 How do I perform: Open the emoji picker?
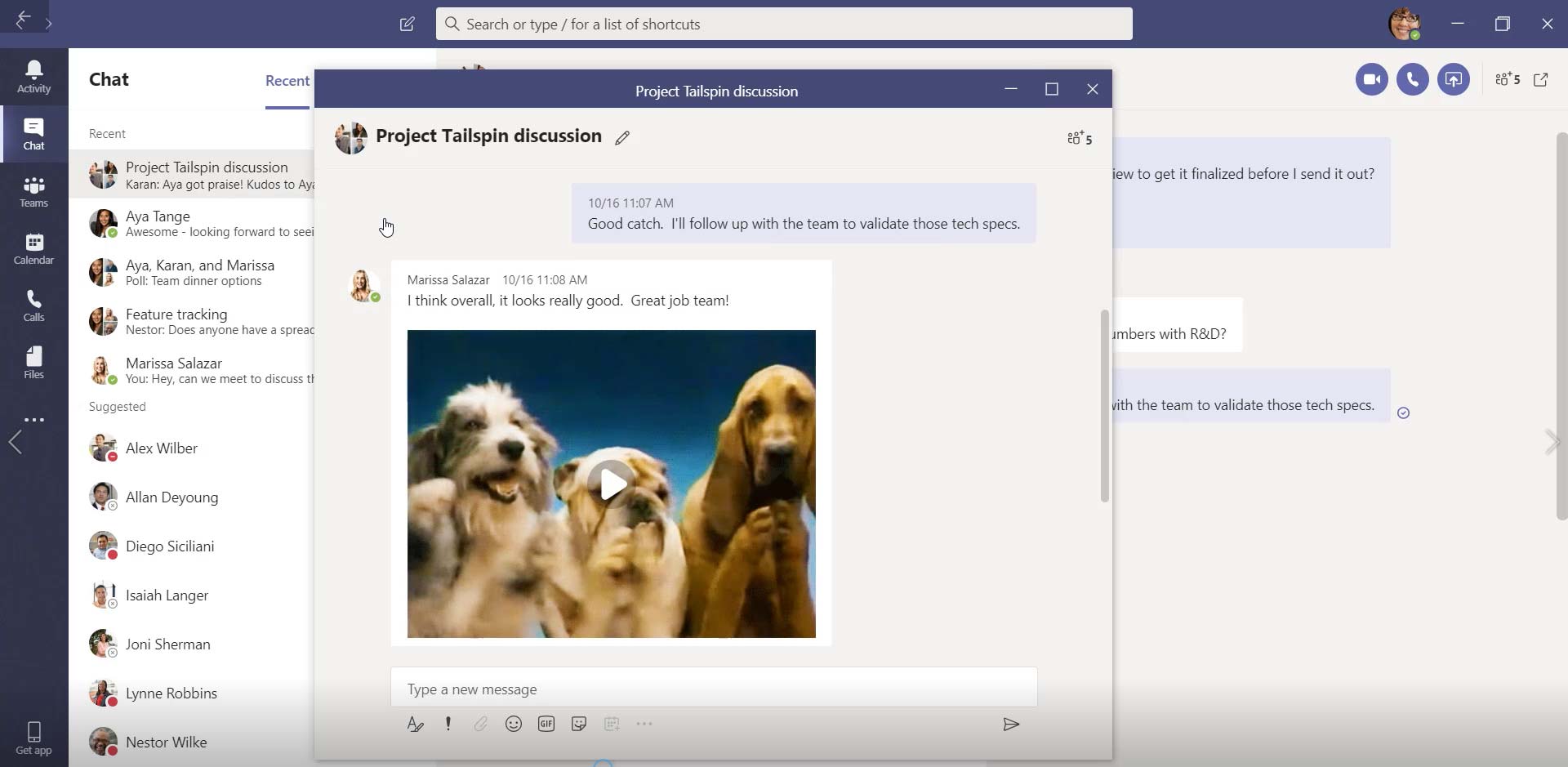tap(513, 724)
